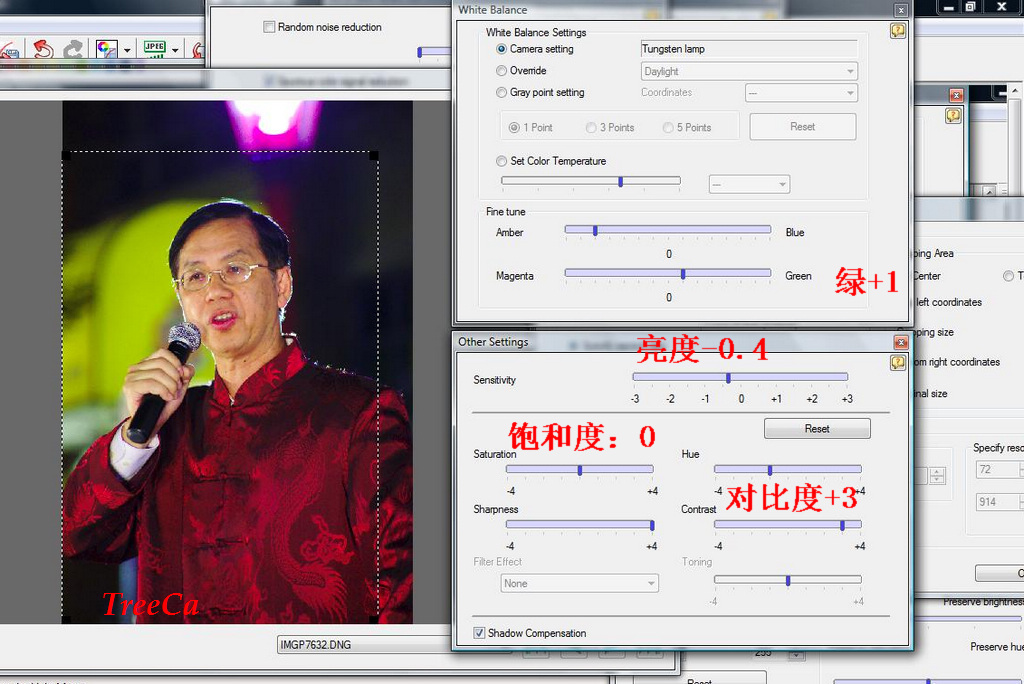
Task: Click the redo arrow toolbar icon
Action: (73, 49)
